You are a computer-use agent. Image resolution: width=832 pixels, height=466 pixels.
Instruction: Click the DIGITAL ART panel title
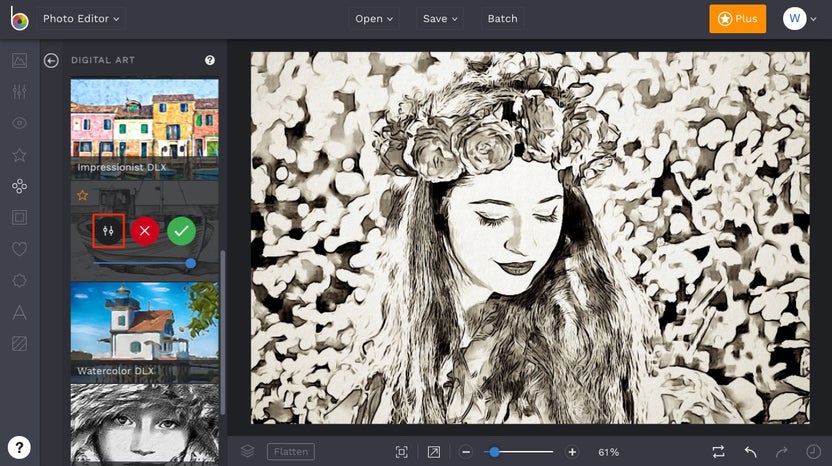pyautogui.click(x=103, y=60)
